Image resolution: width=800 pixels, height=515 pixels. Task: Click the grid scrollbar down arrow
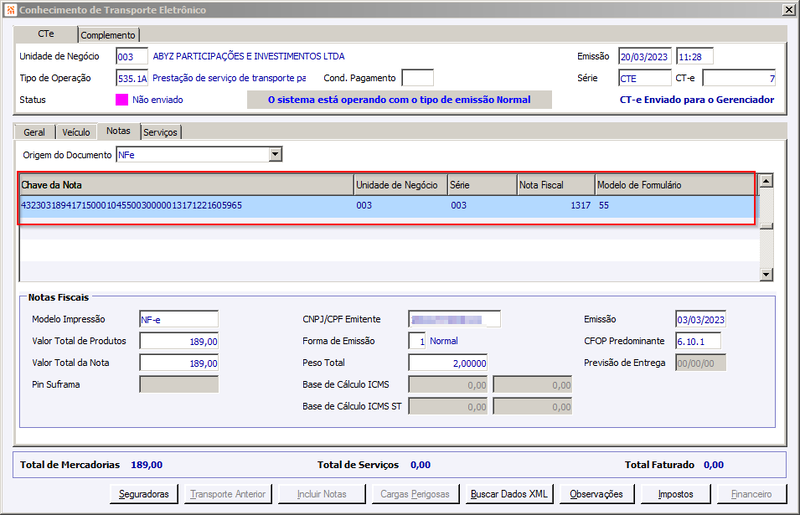click(x=766, y=275)
